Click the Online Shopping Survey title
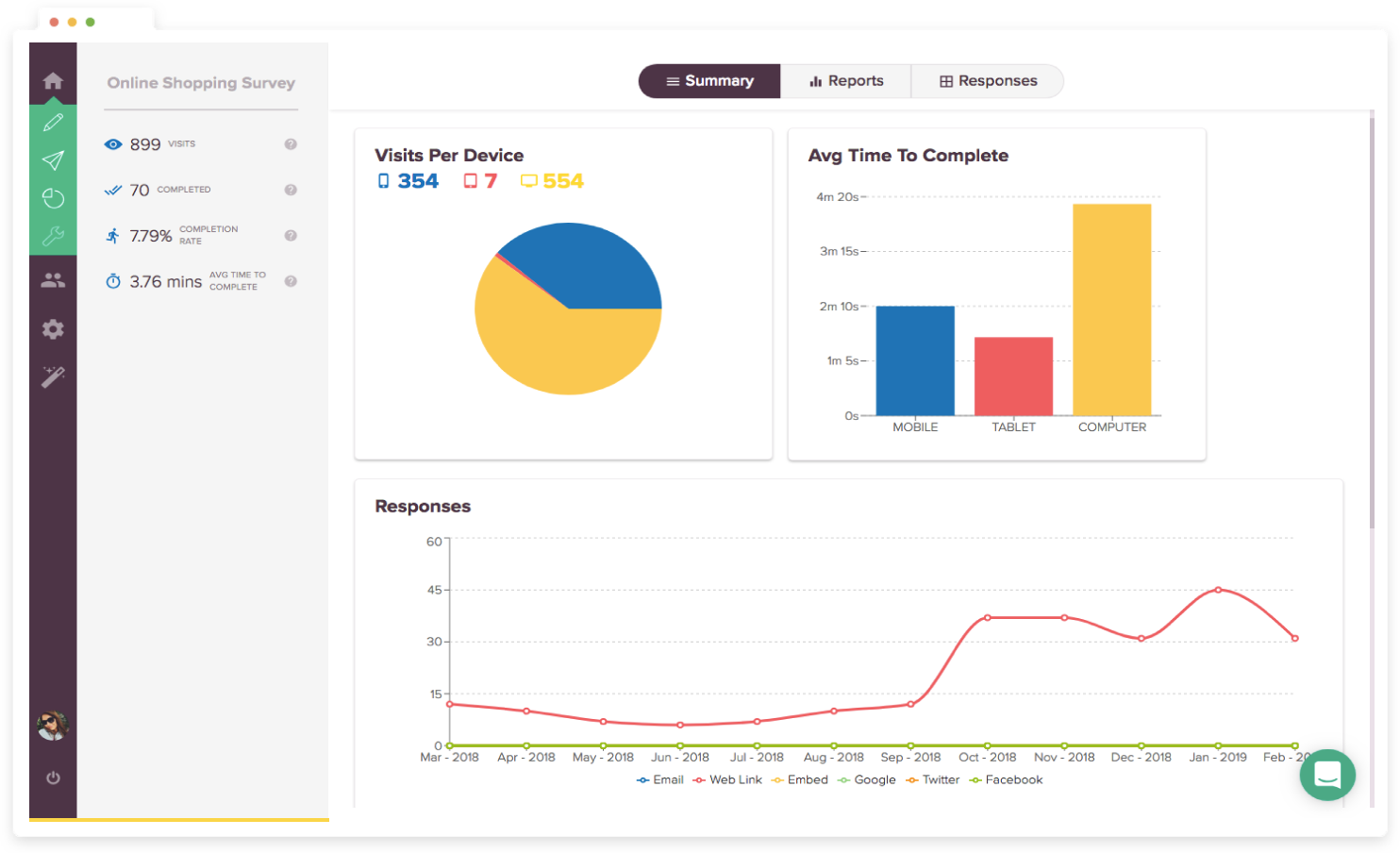Screen dimensions: 1400x853 tap(200, 83)
